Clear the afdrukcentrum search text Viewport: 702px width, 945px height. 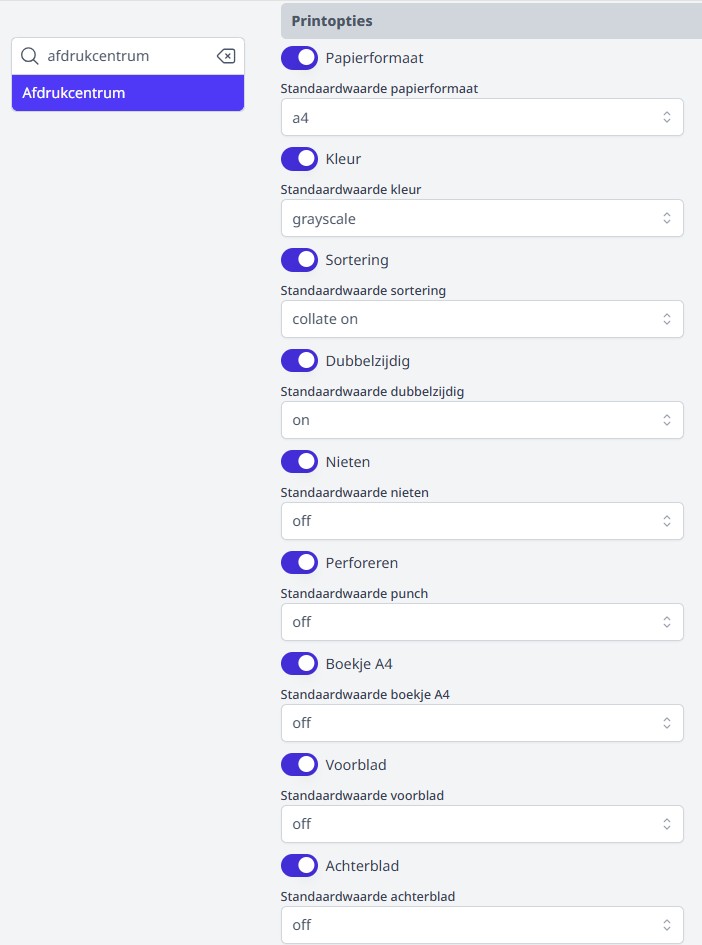pyautogui.click(x=226, y=56)
